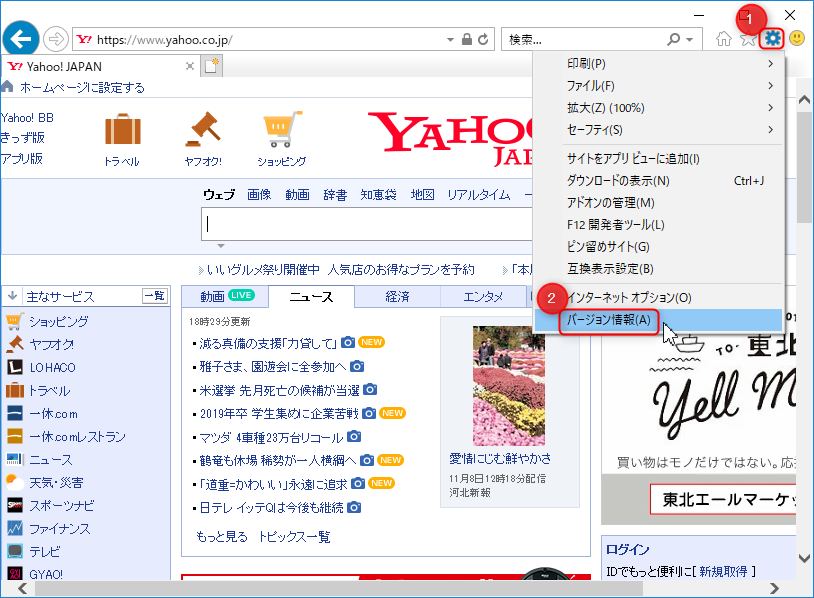The image size is (814, 598).
Task: Click the ショッピング icon in services list
Action: click(x=15, y=322)
